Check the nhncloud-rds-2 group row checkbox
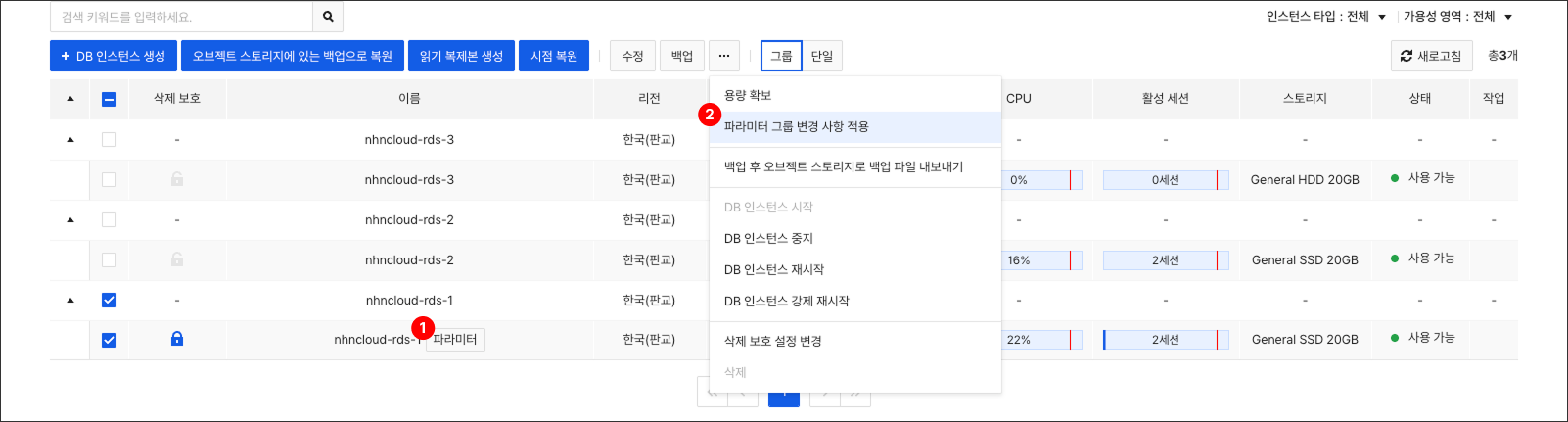This screenshot has height=422, width=1568. (x=109, y=219)
